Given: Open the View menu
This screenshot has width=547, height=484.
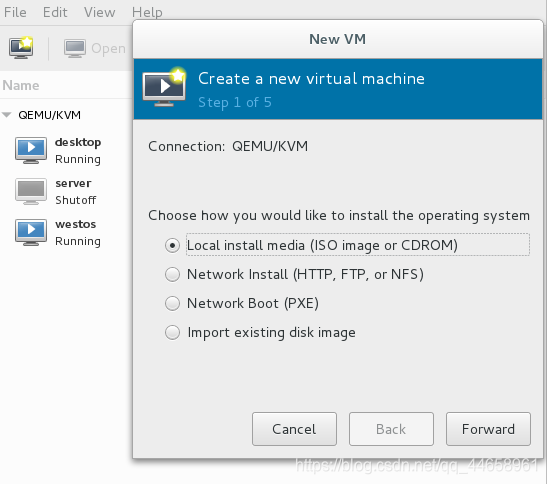Looking at the screenshot, I should [99, 12].
